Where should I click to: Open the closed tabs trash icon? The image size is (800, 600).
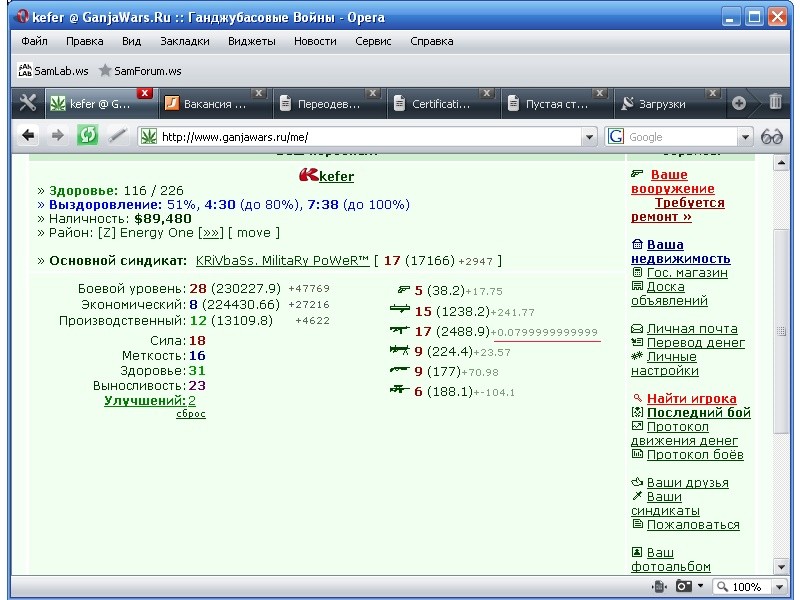(775, 102)
